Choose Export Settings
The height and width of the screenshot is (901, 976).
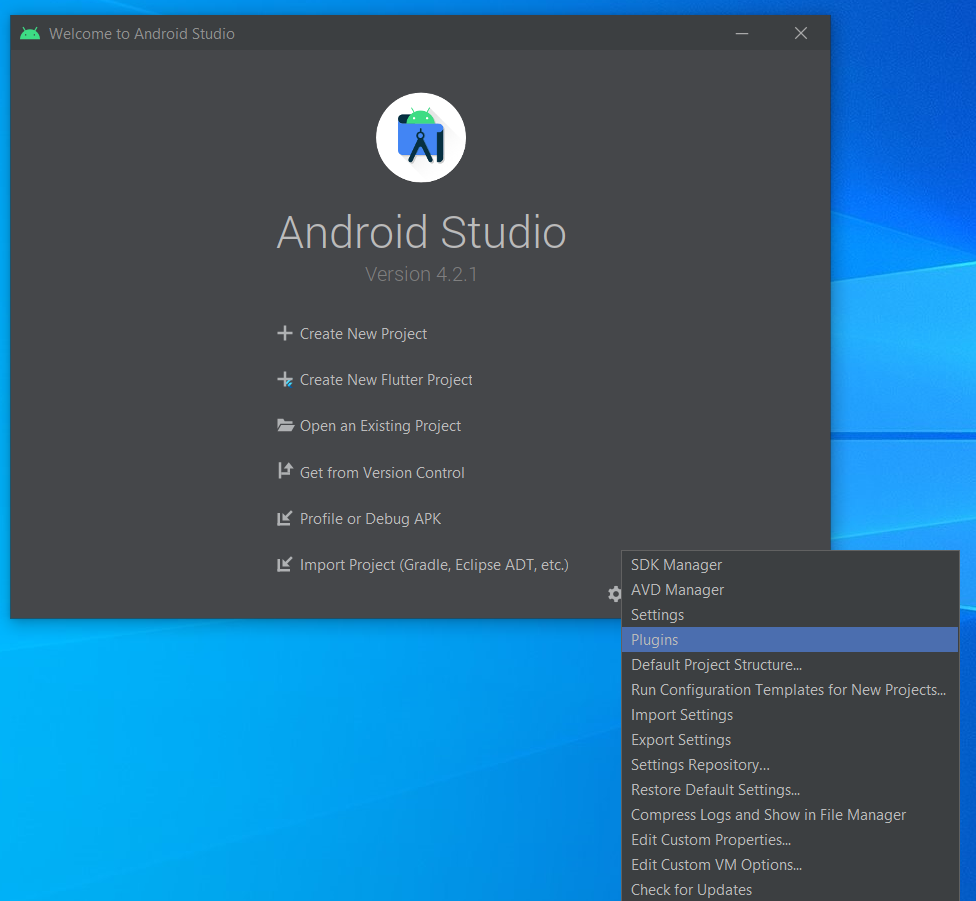(790, 740)
